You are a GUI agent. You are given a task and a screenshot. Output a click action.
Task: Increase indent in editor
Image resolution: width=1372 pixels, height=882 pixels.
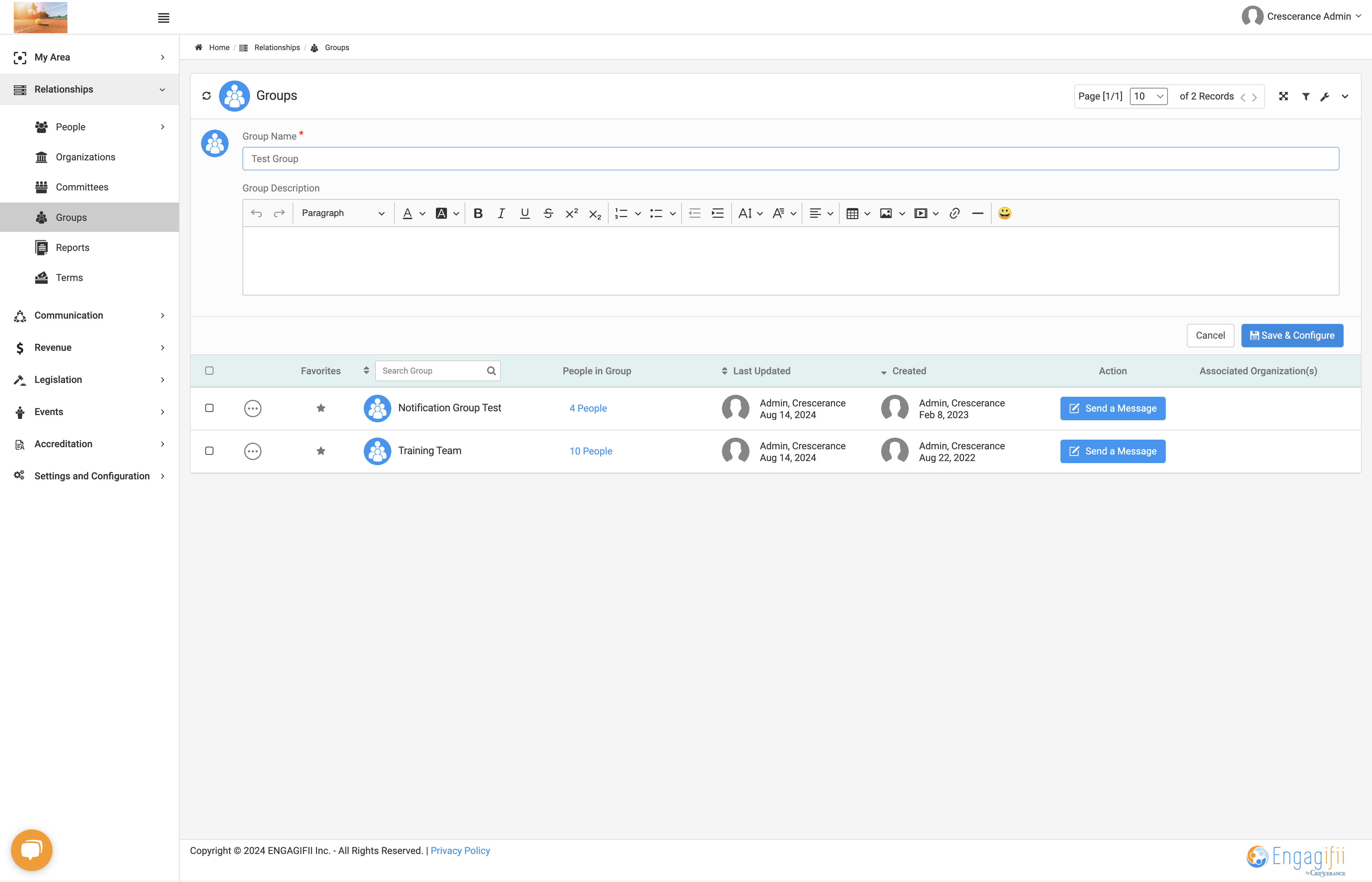click(x=717, y=213)
